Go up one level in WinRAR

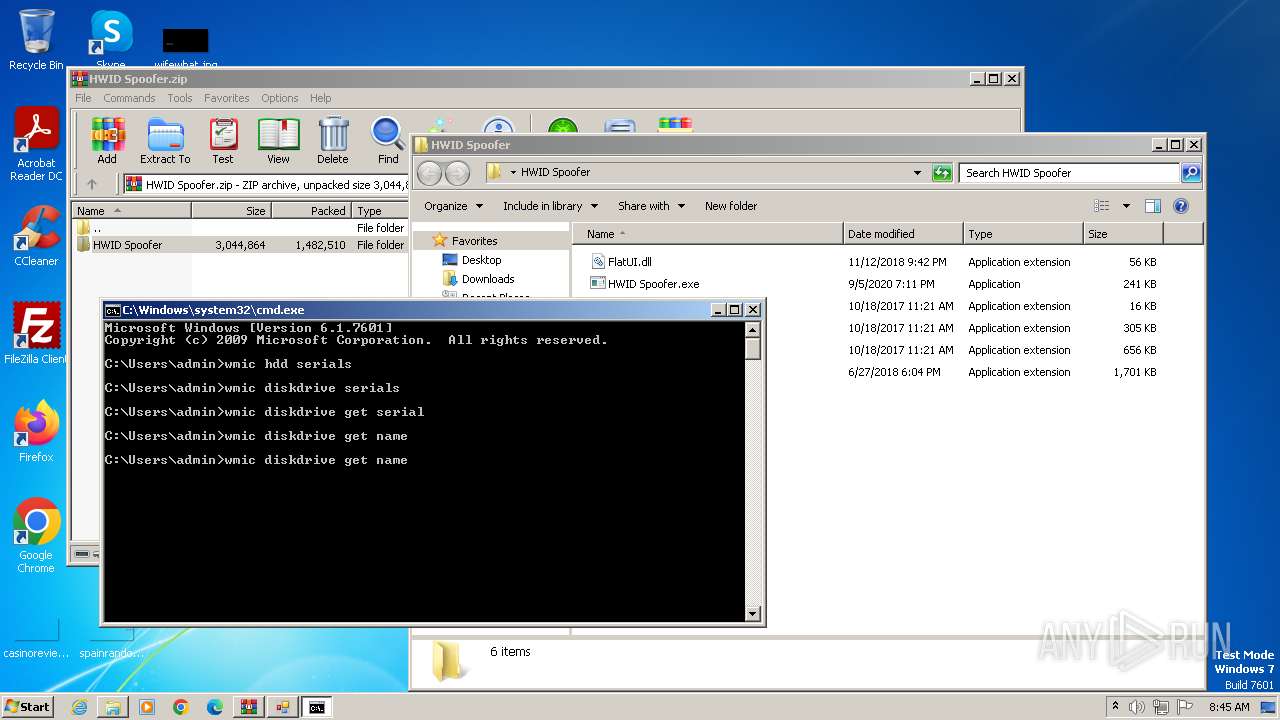click(x=92, y=184)
